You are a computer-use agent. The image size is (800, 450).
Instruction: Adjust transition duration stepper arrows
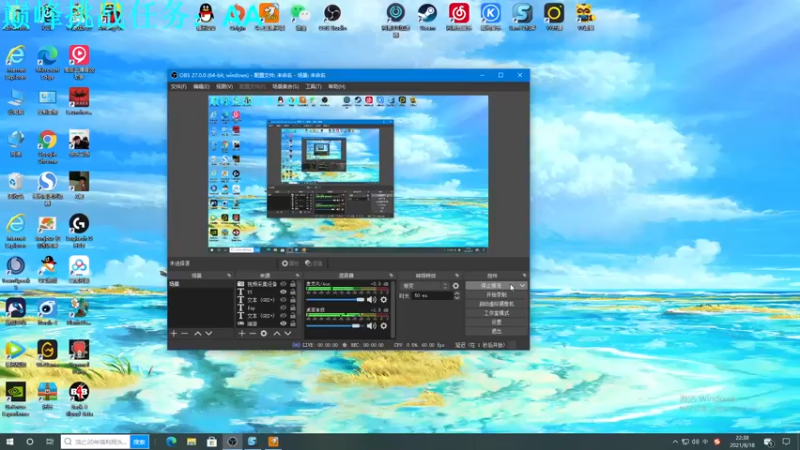coord(457,295)
